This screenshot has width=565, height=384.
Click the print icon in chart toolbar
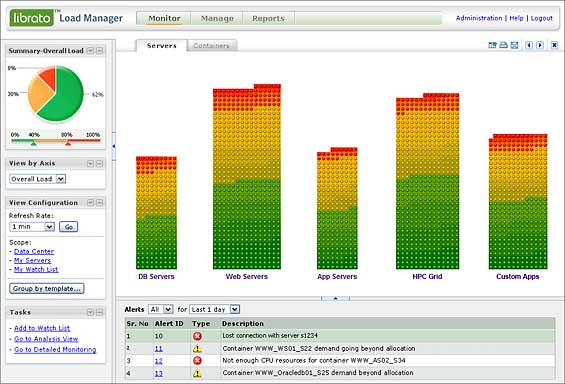(503, 45)
